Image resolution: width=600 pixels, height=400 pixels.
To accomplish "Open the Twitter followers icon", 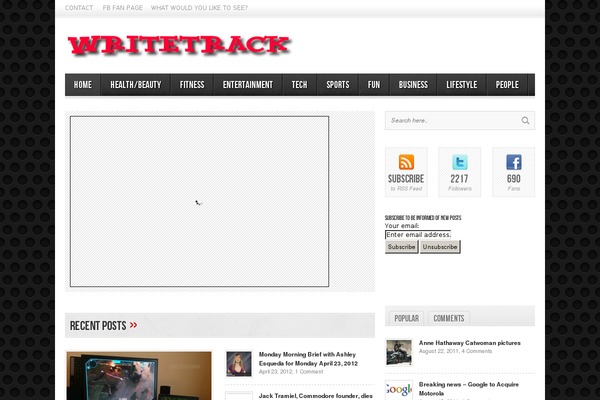I will tap(460, 162).
